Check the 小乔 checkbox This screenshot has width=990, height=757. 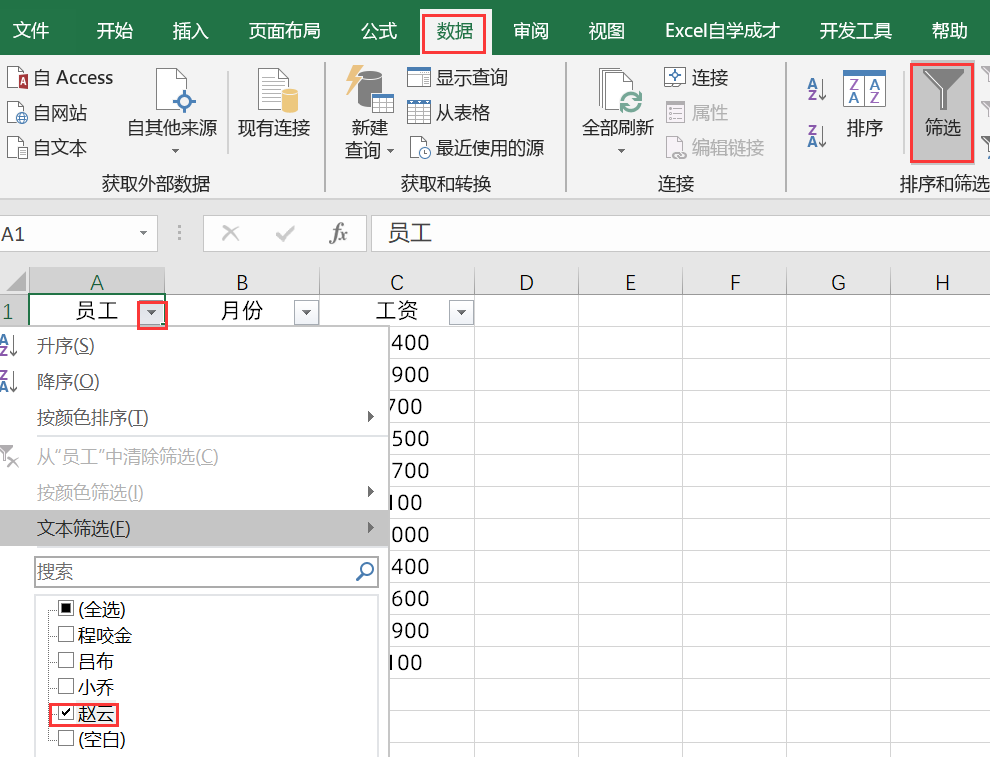tap(66, 686)
